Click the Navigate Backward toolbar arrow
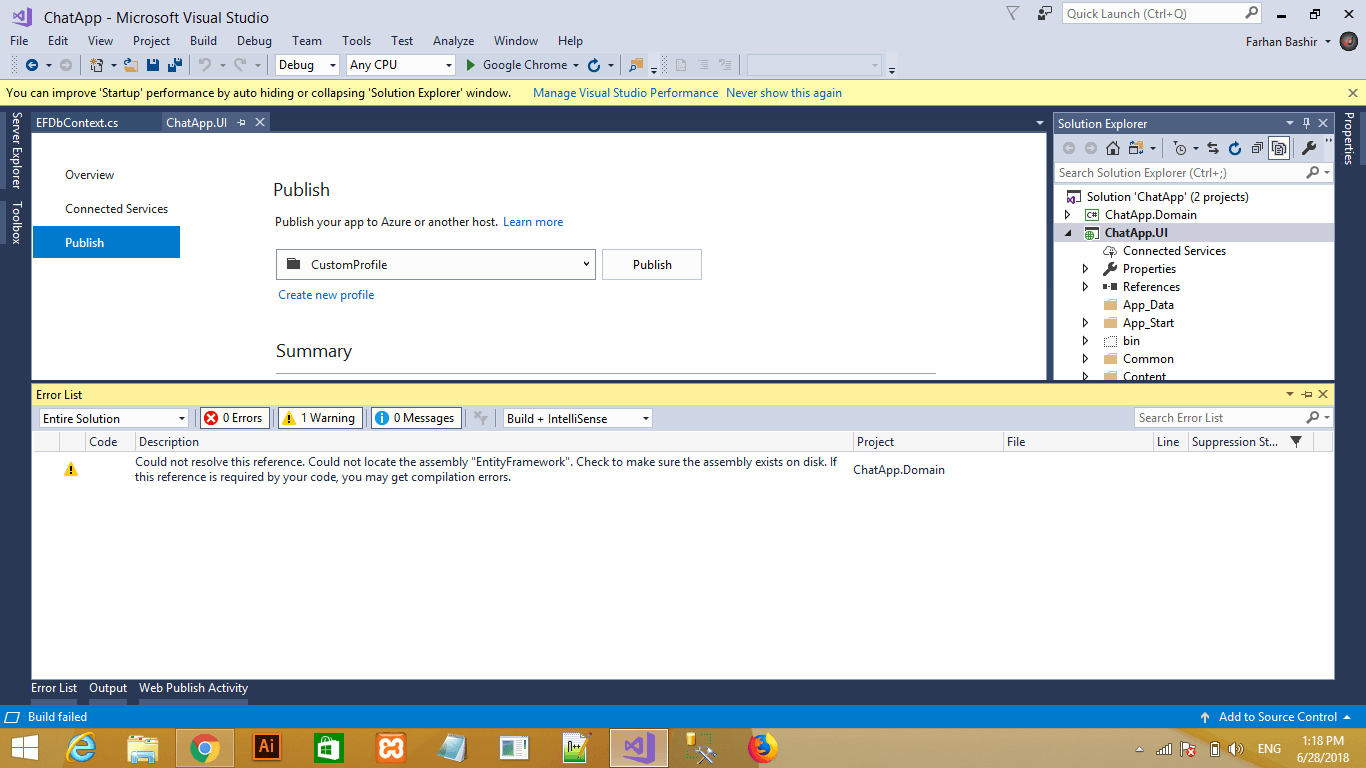 tap(31, 65)
